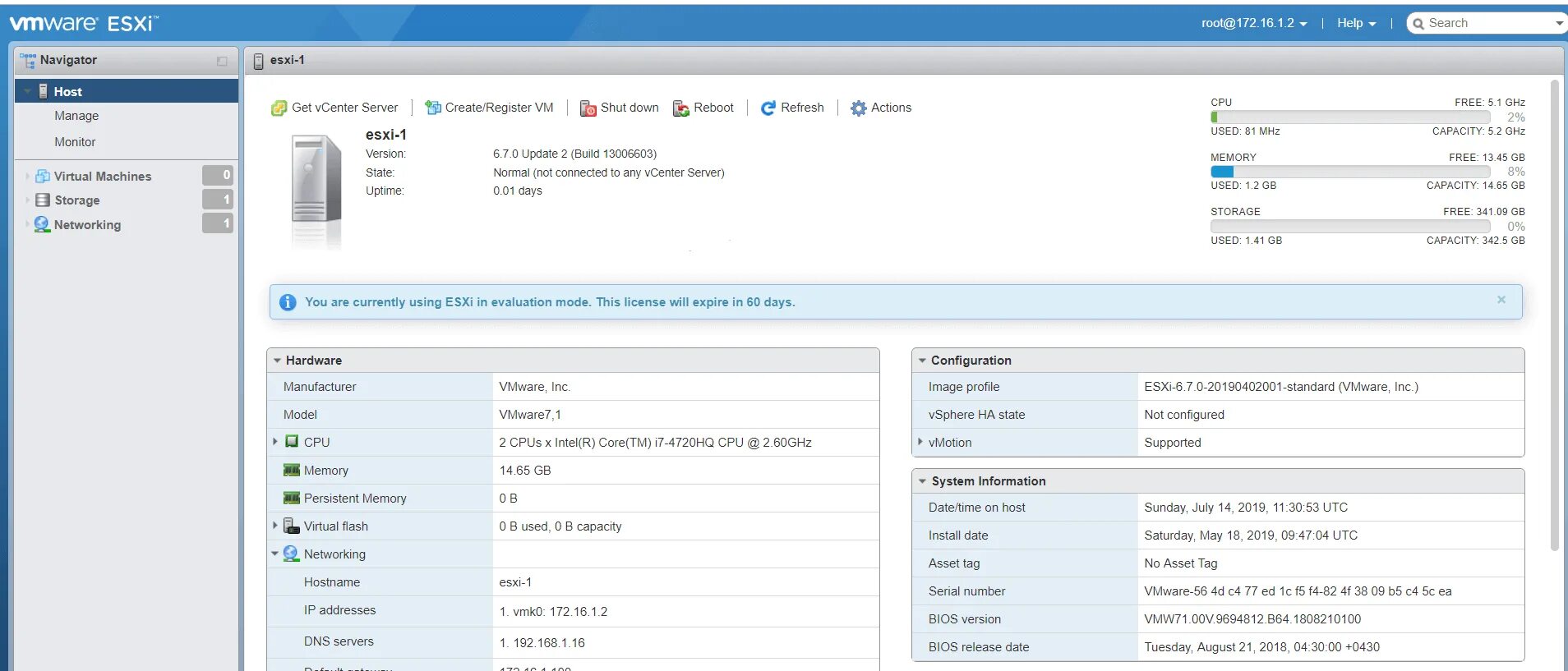Click the Get vCenter Server icon
1568x671 pixels.
[x=279, y=108]
